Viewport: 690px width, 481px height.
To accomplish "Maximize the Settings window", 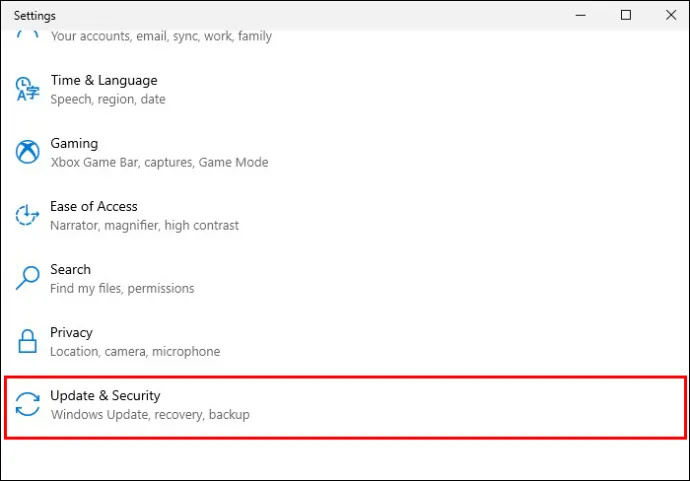I will pos(626,15).
